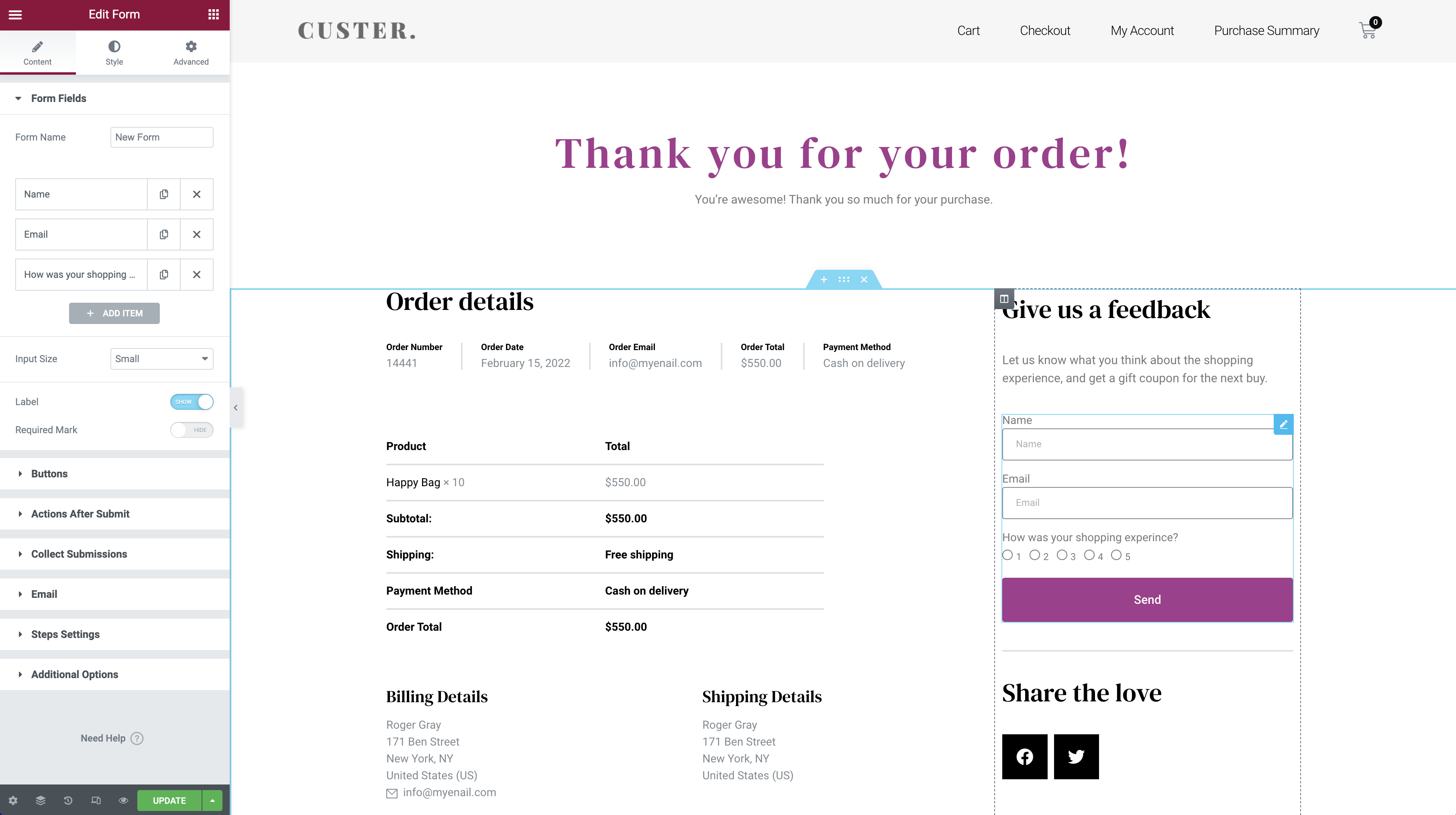The width and height of the screenshot is (1456, 815).
Task: Click the delete icon for Name field
Action: 197,194
